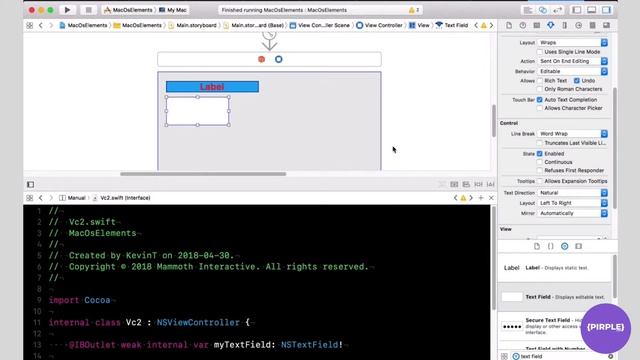Click the blue Label on the canvas
Screen dimensions: 640x360
click(x=212, y=87)
